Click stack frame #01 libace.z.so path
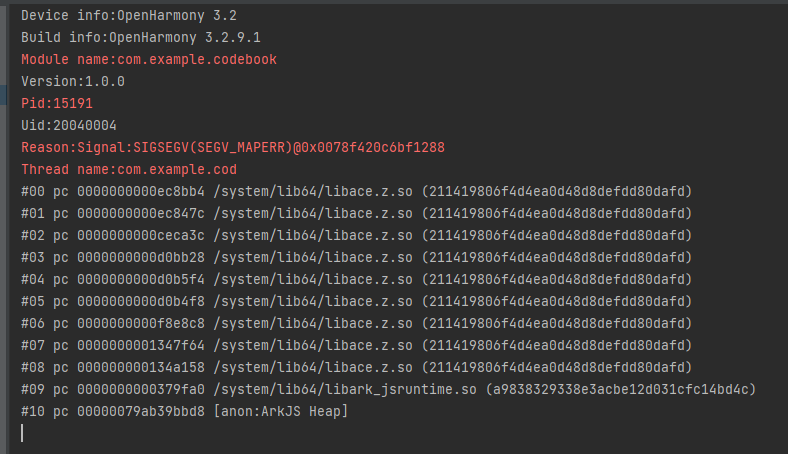 313,214
